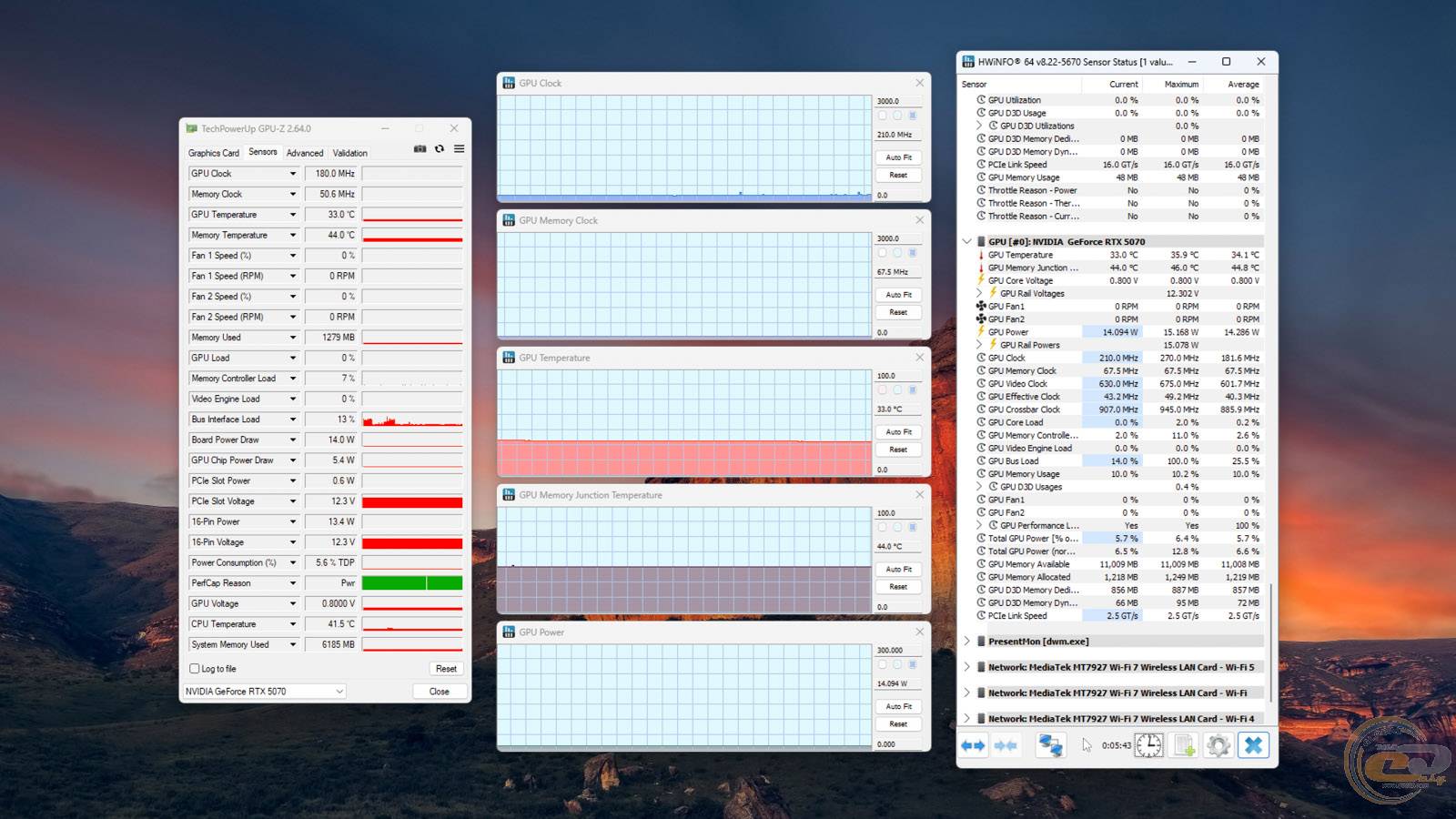Open the GPU Clock sensor dropdown in GPU-Z

coord(293,174)
